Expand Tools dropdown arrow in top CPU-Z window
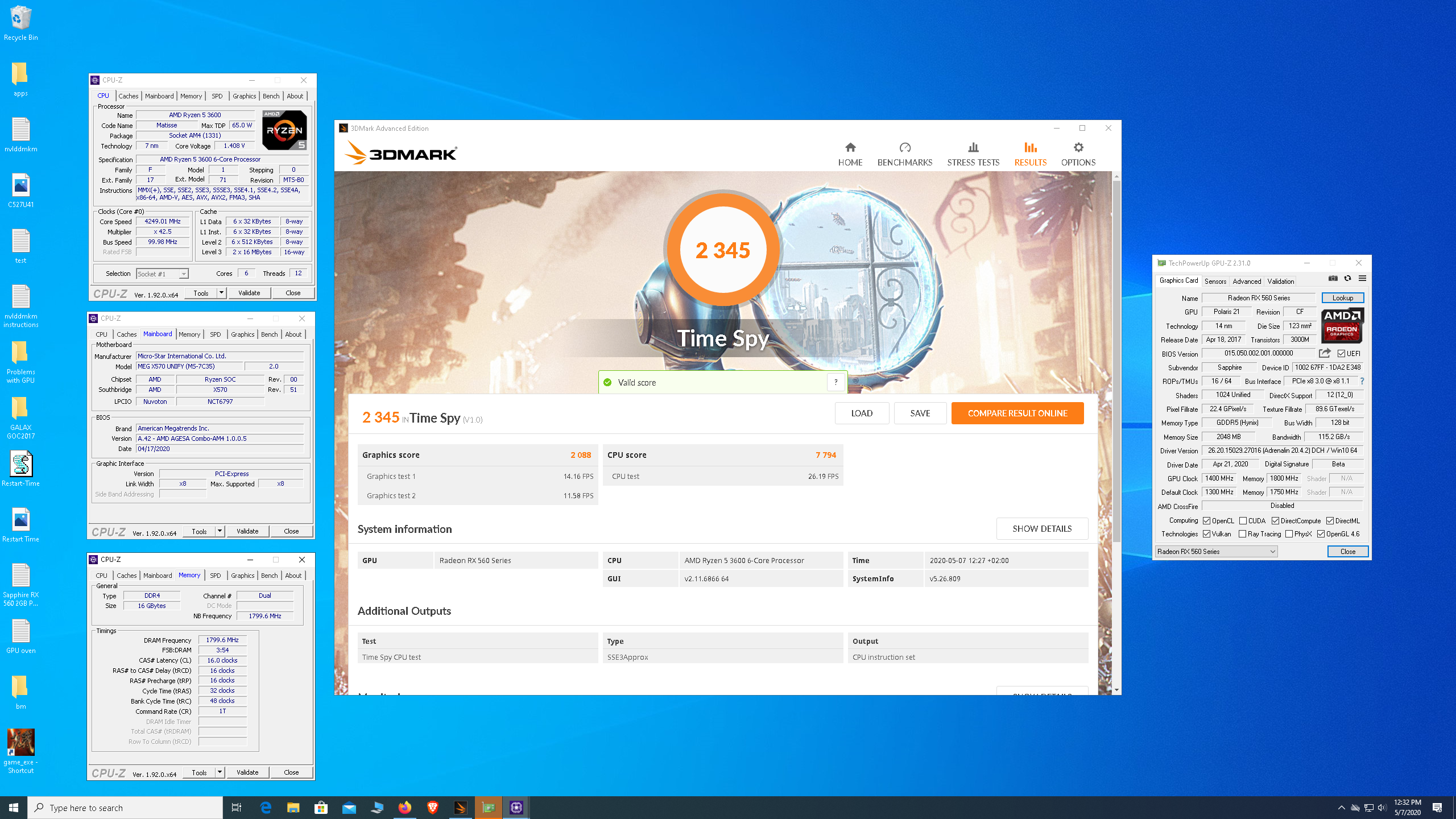 click(221, 293)
